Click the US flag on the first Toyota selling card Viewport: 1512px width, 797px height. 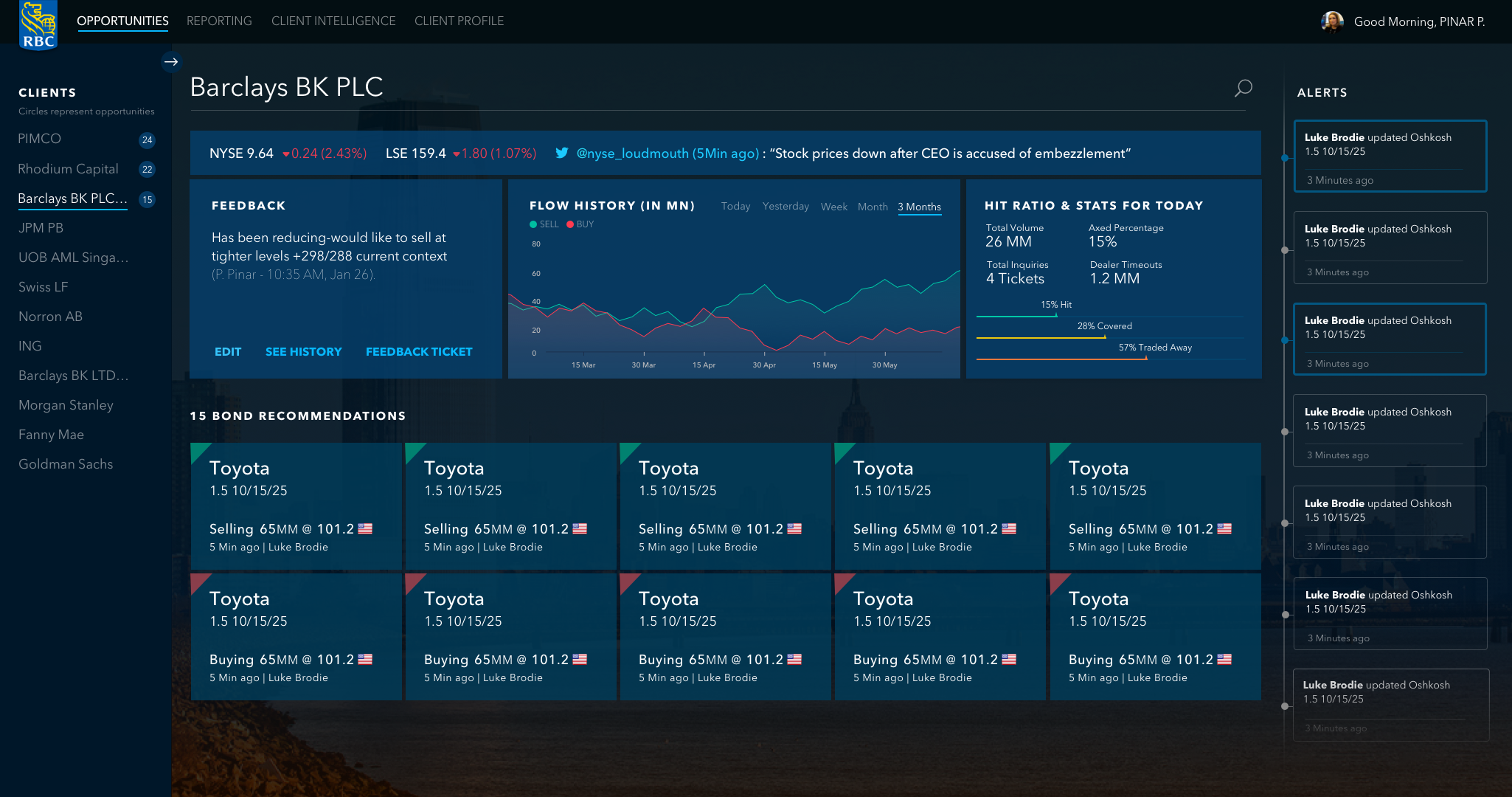point(364,528)
